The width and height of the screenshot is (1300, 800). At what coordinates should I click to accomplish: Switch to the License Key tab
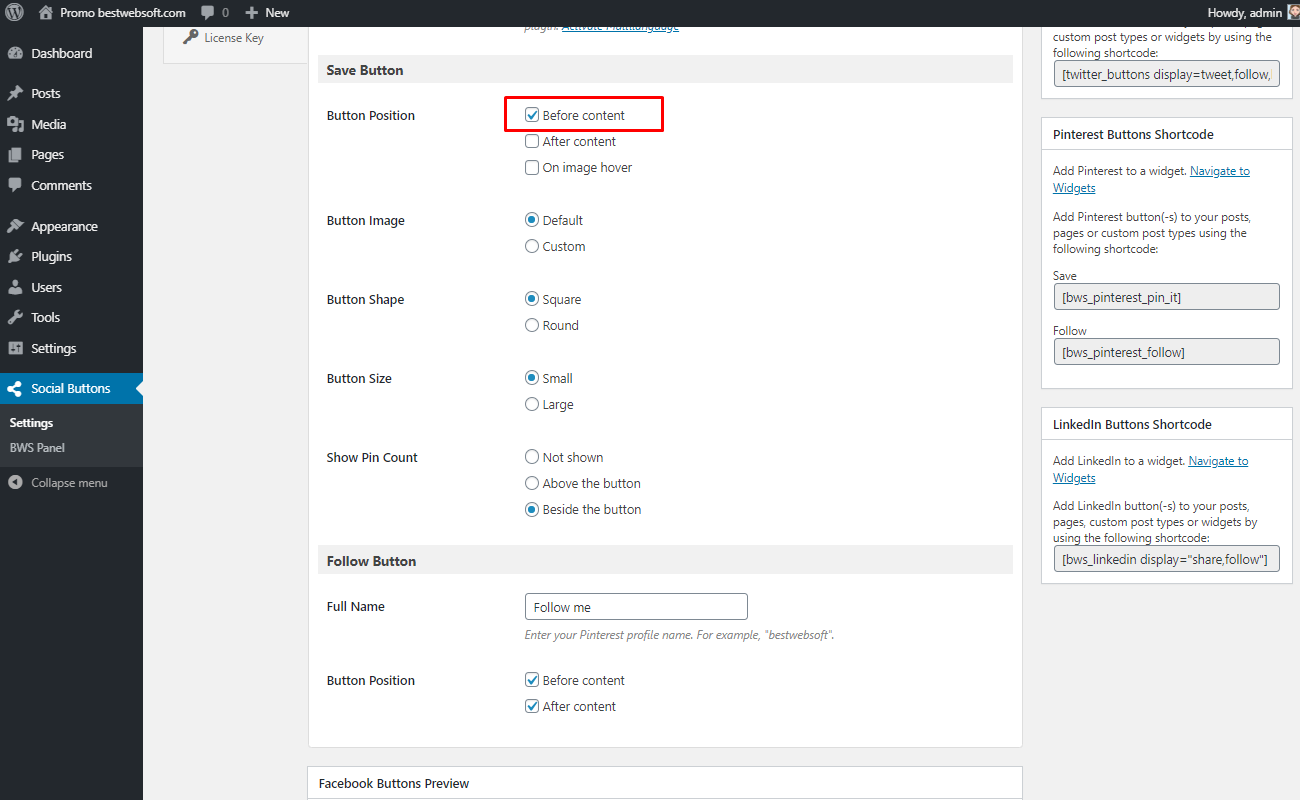click(x=235, y=38)
